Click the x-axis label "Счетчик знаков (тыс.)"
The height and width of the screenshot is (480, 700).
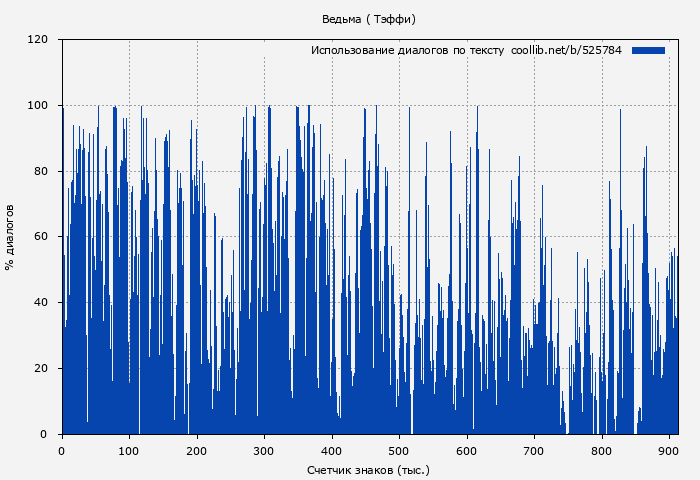click(368, 469)
